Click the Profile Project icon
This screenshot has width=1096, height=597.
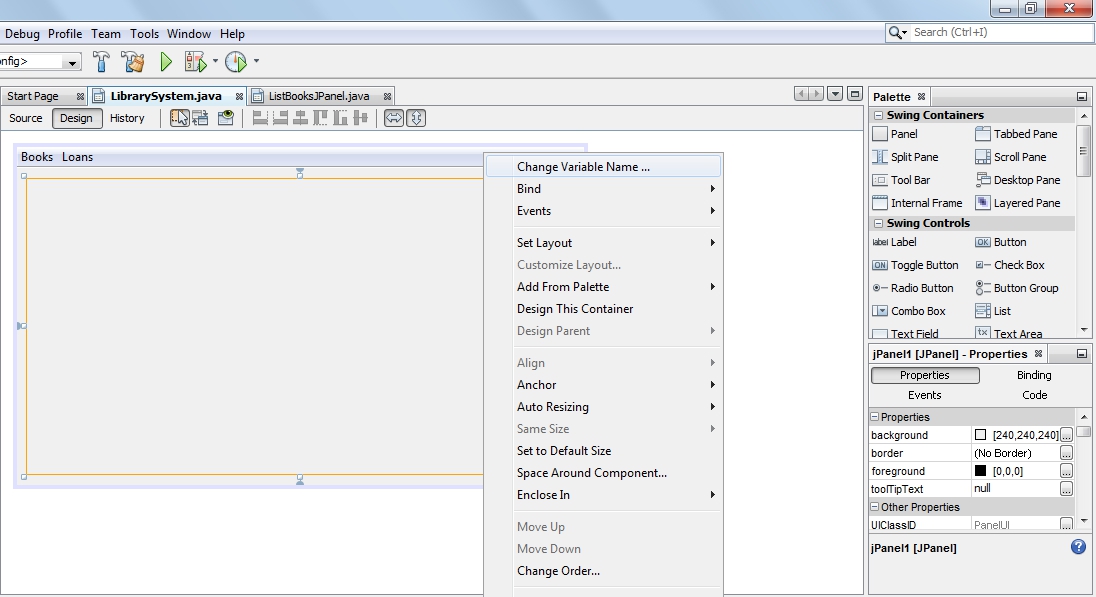(x=236, y=60)
